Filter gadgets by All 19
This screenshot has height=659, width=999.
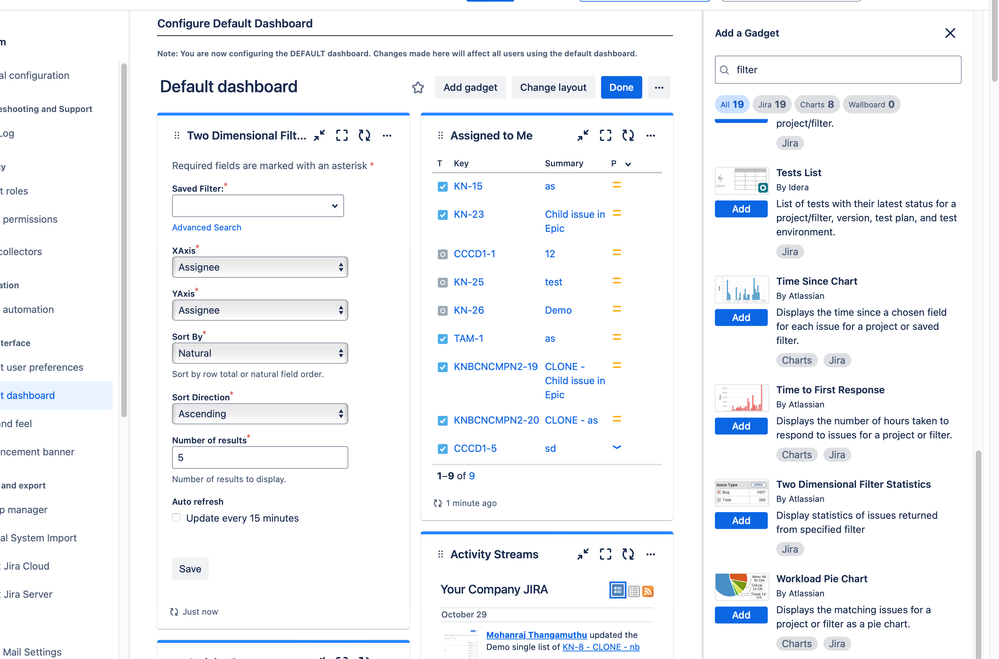(x=732, y=105)
